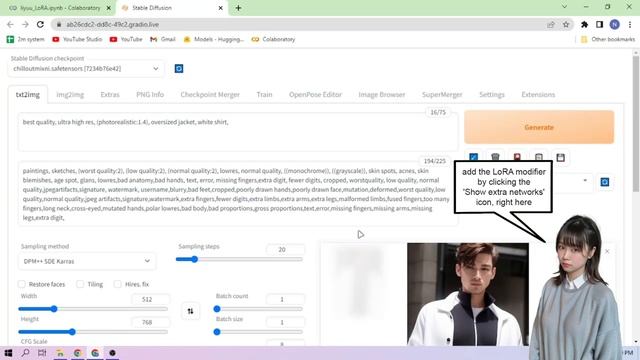This screenshot has height=360, width=640.
Task: Open the OpenPose Editor tab
Action: click(x=315, y=94)
